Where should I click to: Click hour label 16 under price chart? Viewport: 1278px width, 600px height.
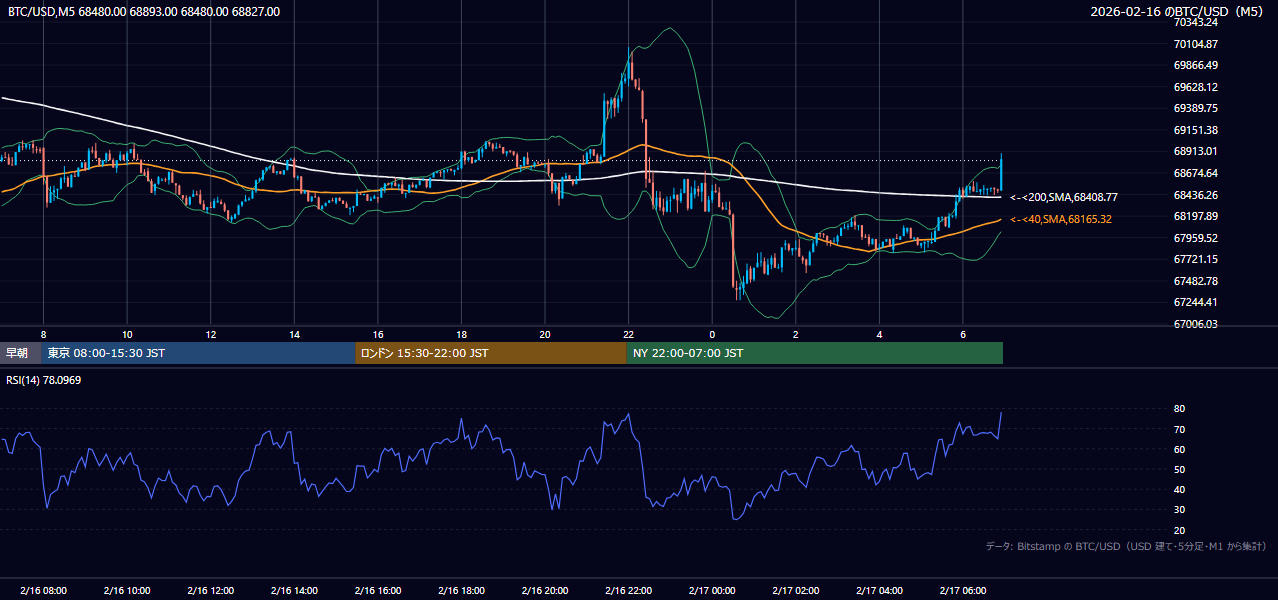pos(378,334)
